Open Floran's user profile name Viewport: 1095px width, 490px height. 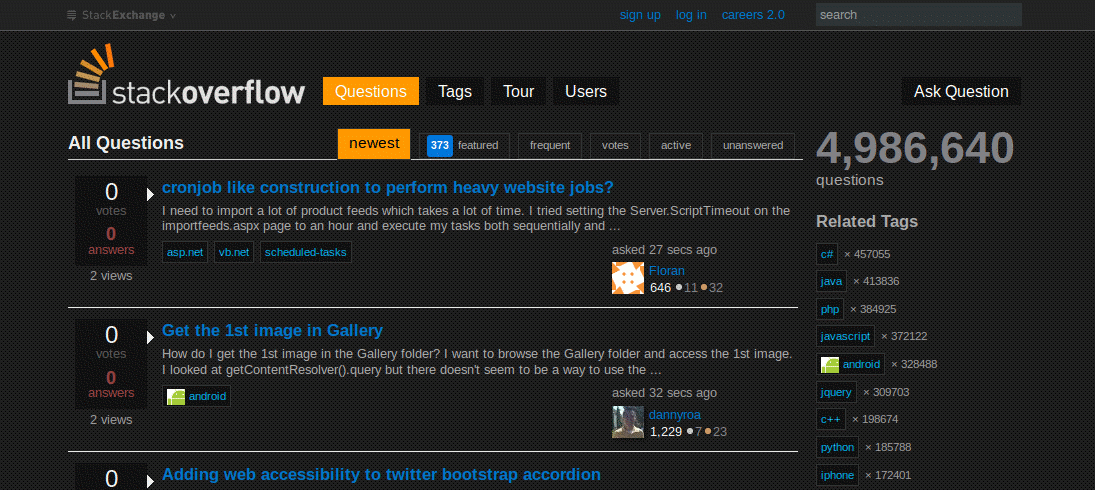click(x=666, y=271)
